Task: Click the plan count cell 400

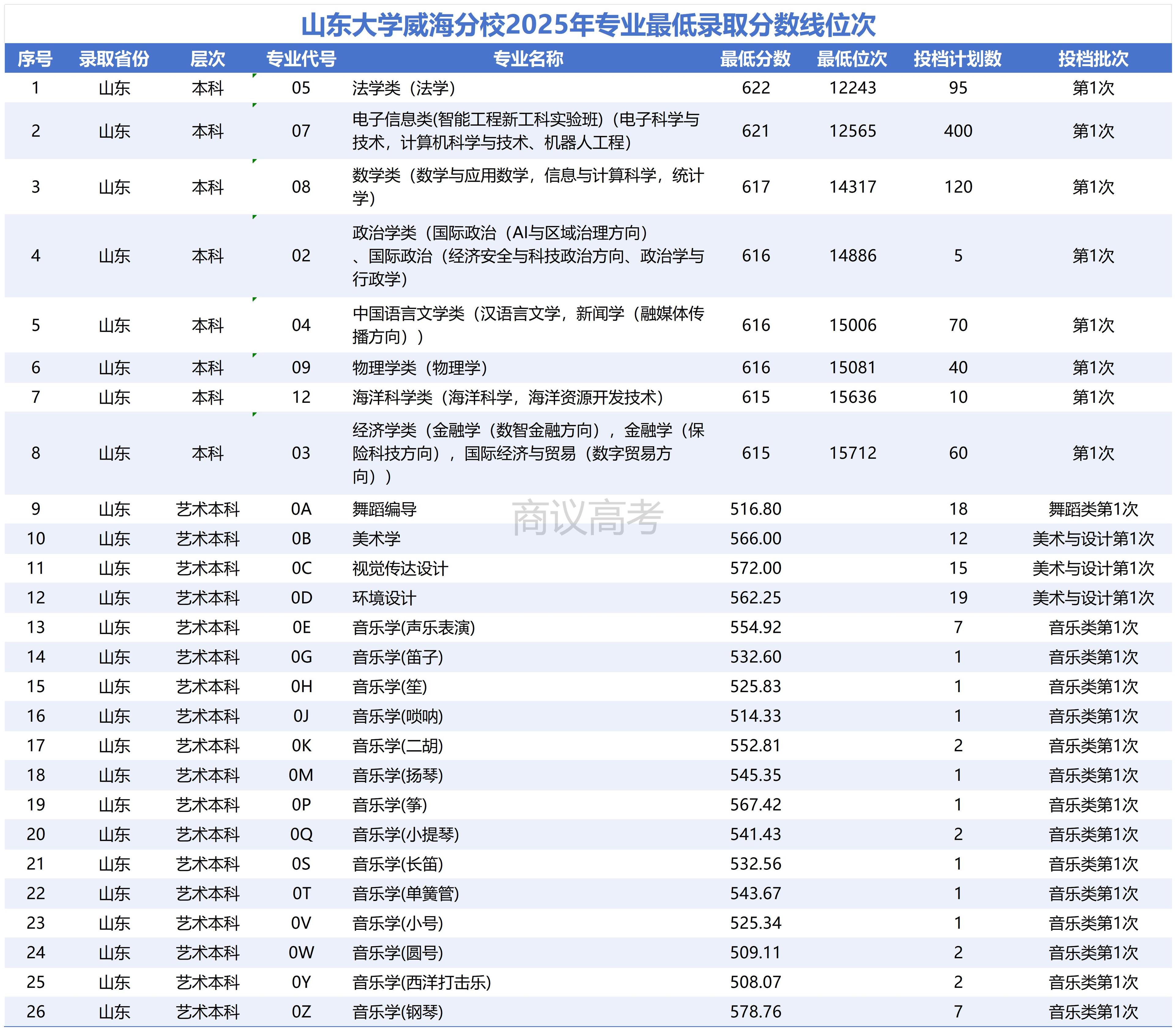Action: (958, 131)
